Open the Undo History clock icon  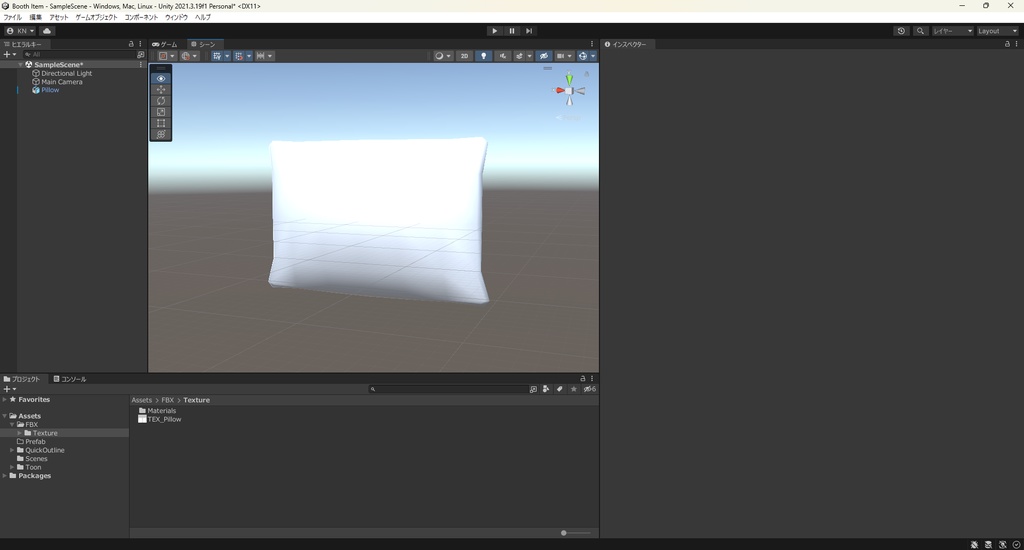pyautogui.click(x=901, y=31)
